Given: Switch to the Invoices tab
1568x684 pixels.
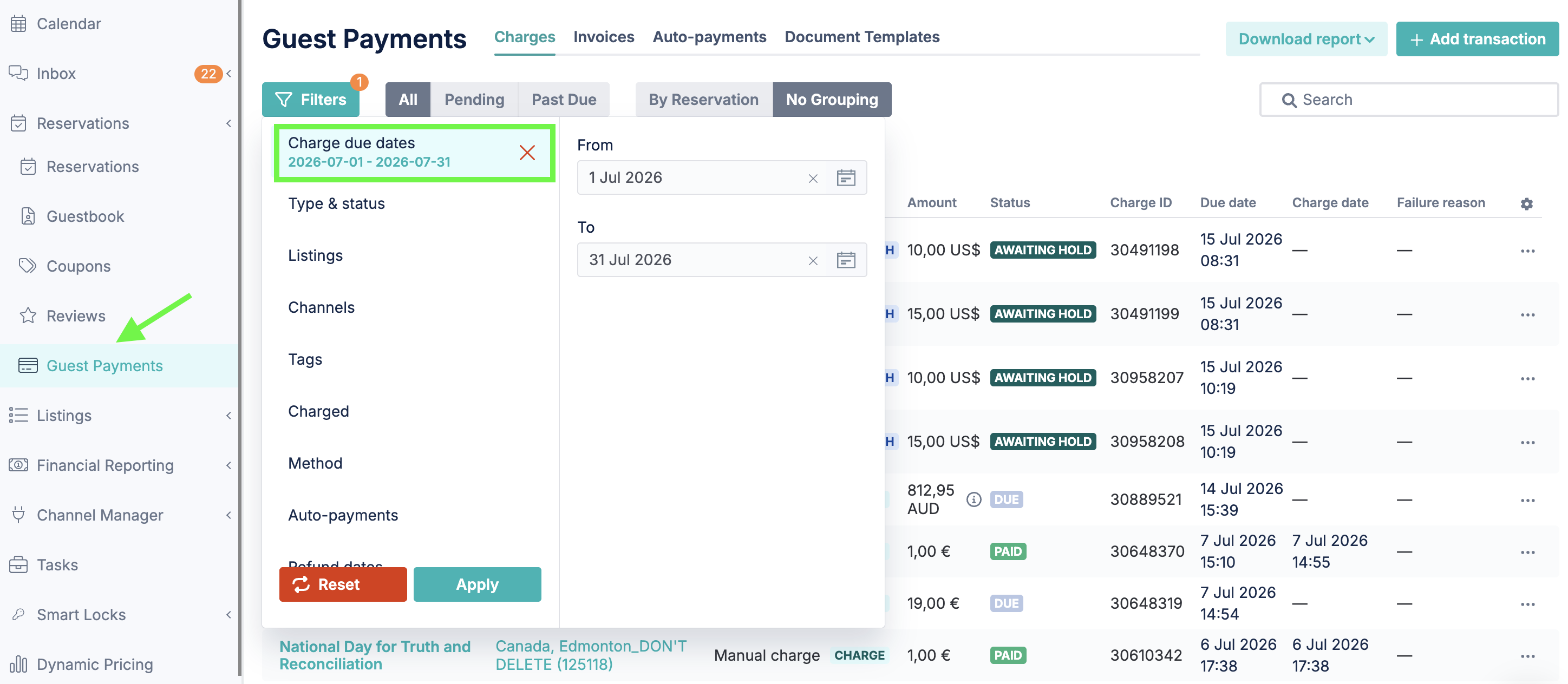Looking at the screenshot, I should click(603, 37).
